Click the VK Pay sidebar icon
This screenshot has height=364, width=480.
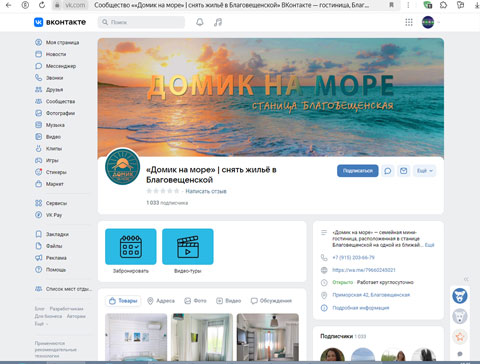click(39, 215)
